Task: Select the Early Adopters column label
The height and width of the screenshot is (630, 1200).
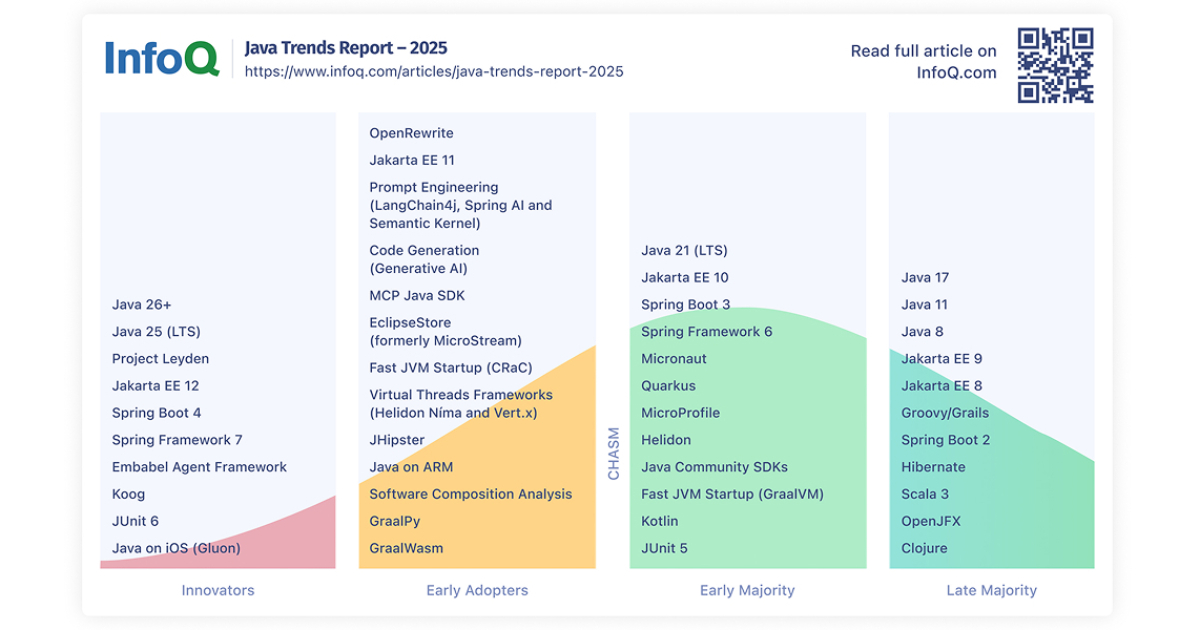Action: tap(477, 590)
